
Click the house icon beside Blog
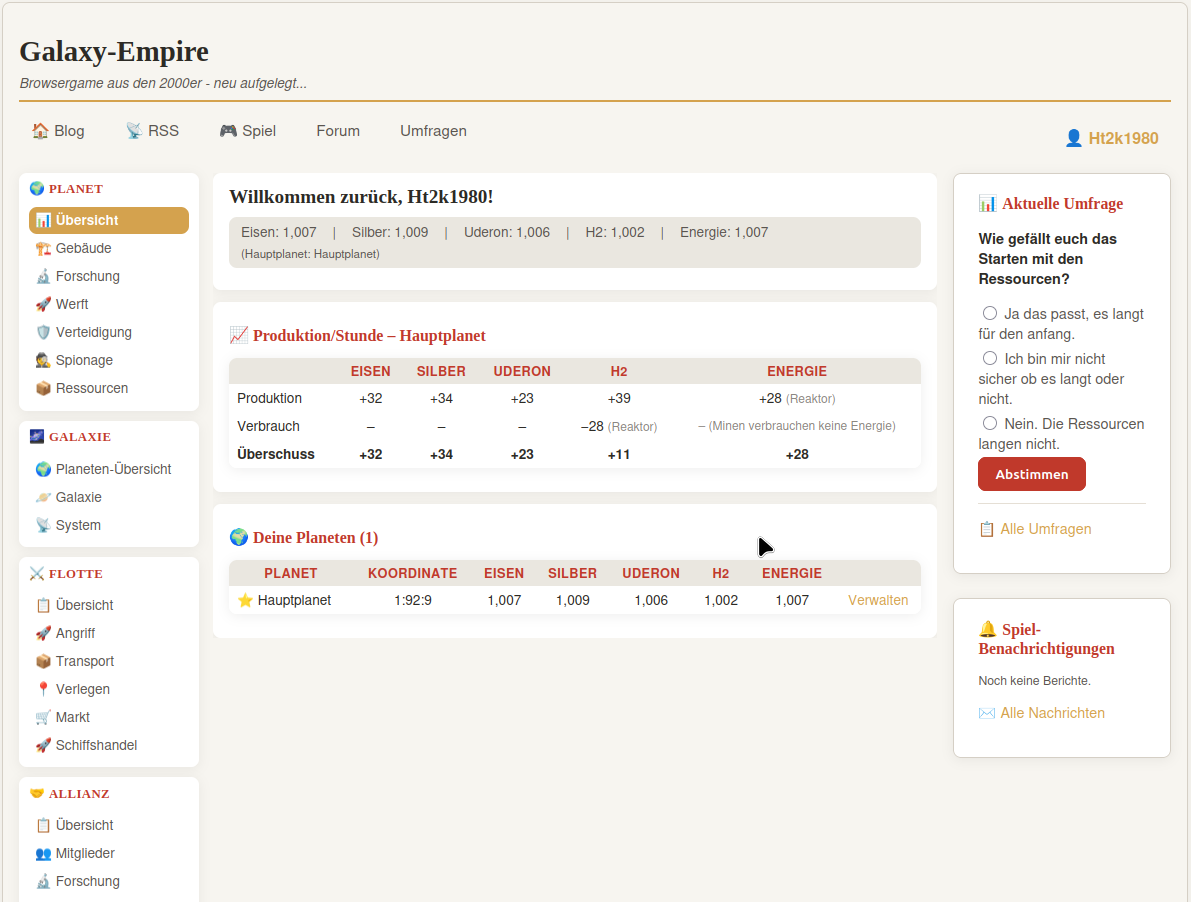(x=40, y=131)
